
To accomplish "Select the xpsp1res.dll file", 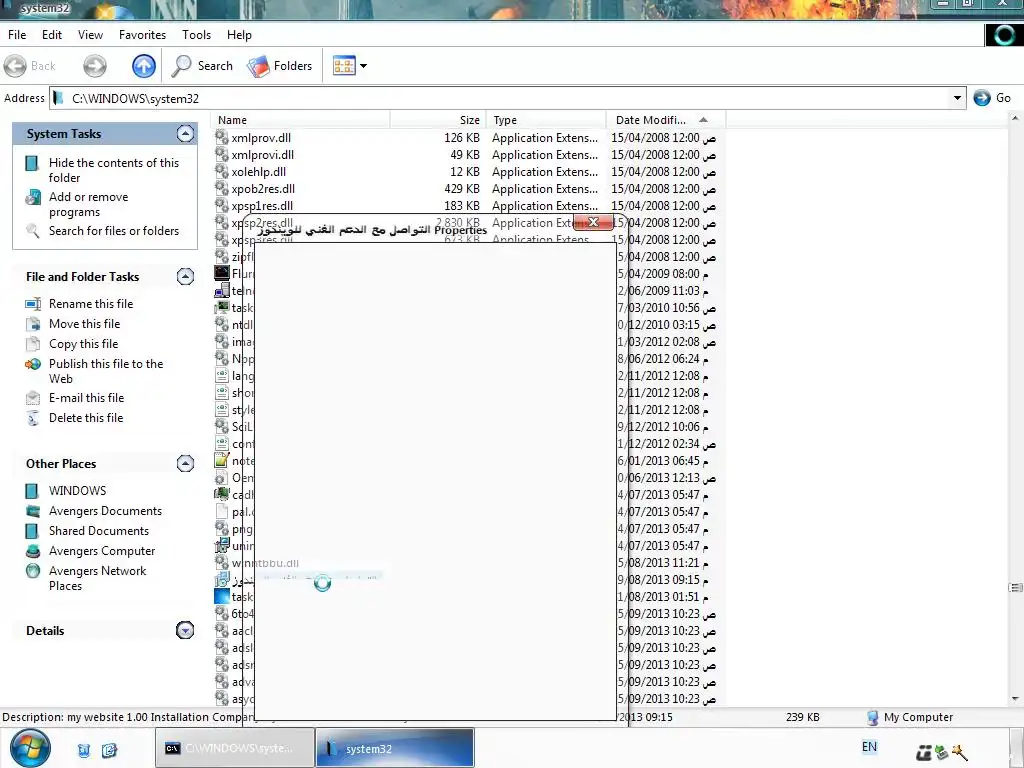I will 262,206.
